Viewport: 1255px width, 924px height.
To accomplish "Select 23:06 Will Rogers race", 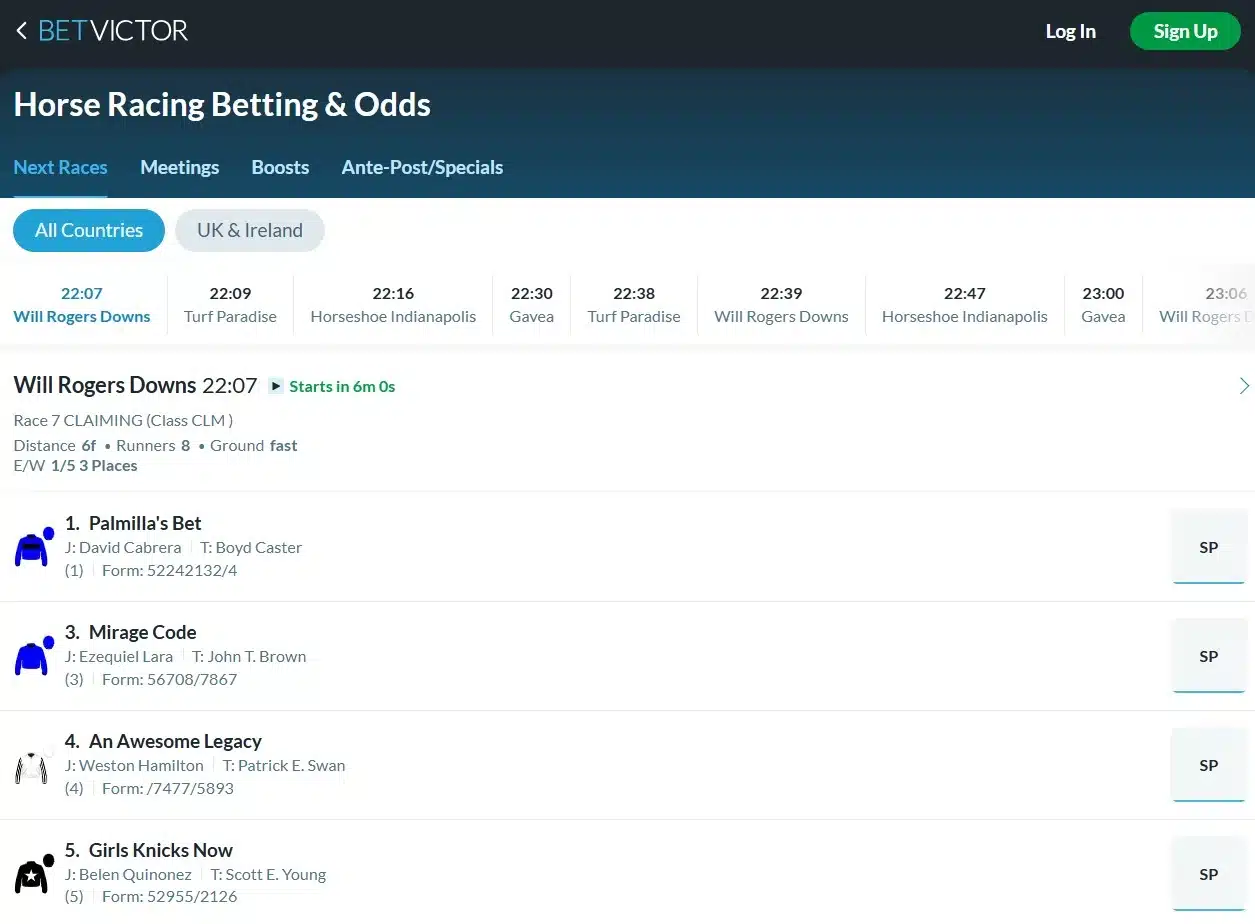I will click(1205, 305).
